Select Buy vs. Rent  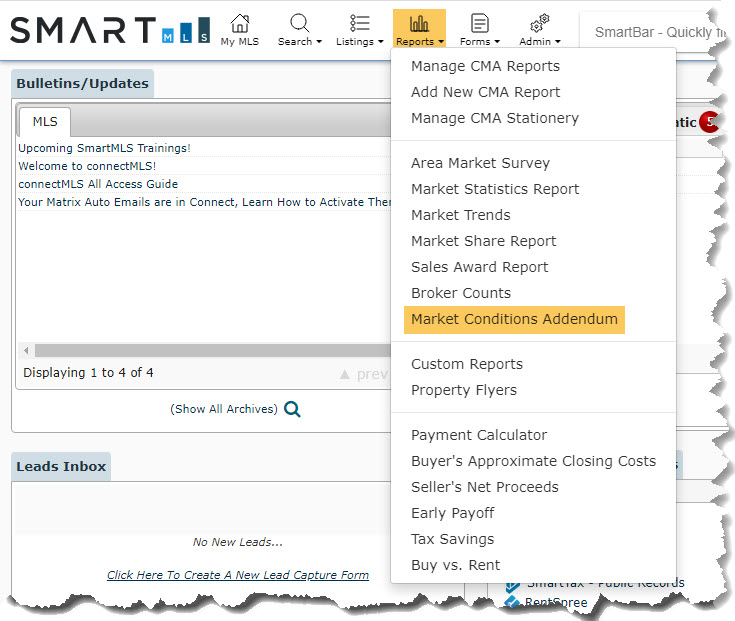pos(456,565)
